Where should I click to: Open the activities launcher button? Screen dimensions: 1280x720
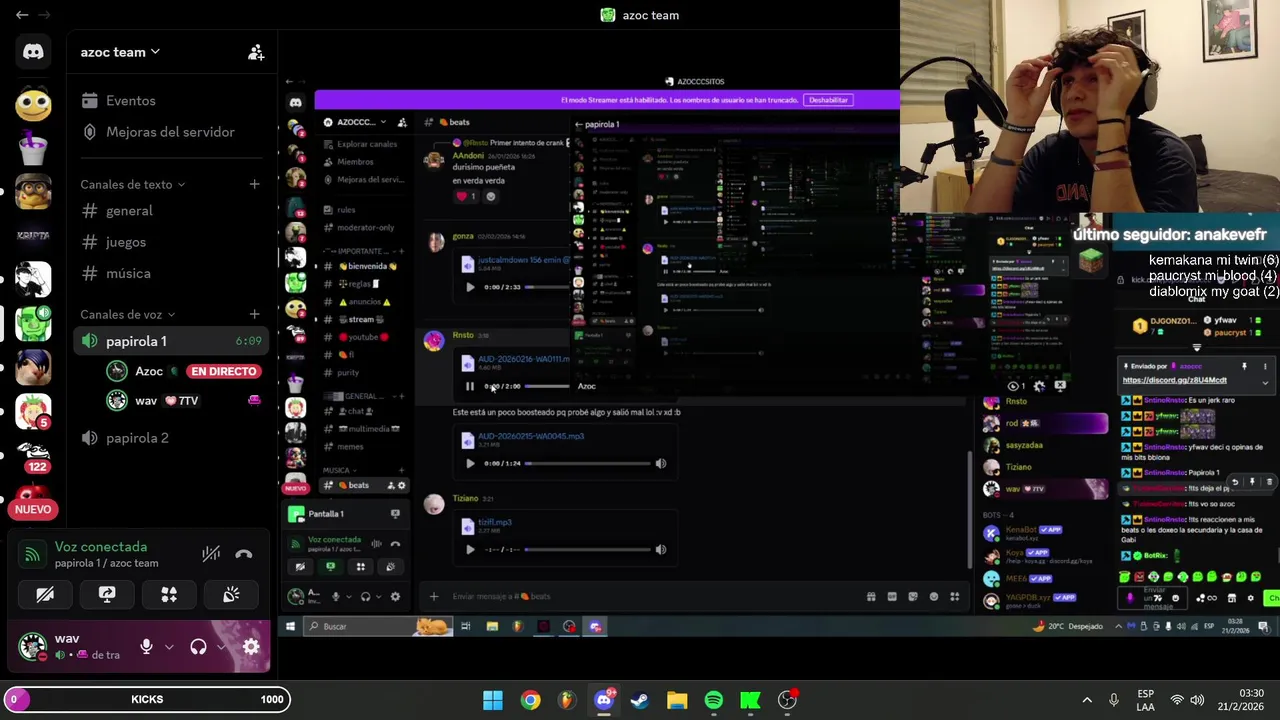pyautogui.click(x=169, y=594)
